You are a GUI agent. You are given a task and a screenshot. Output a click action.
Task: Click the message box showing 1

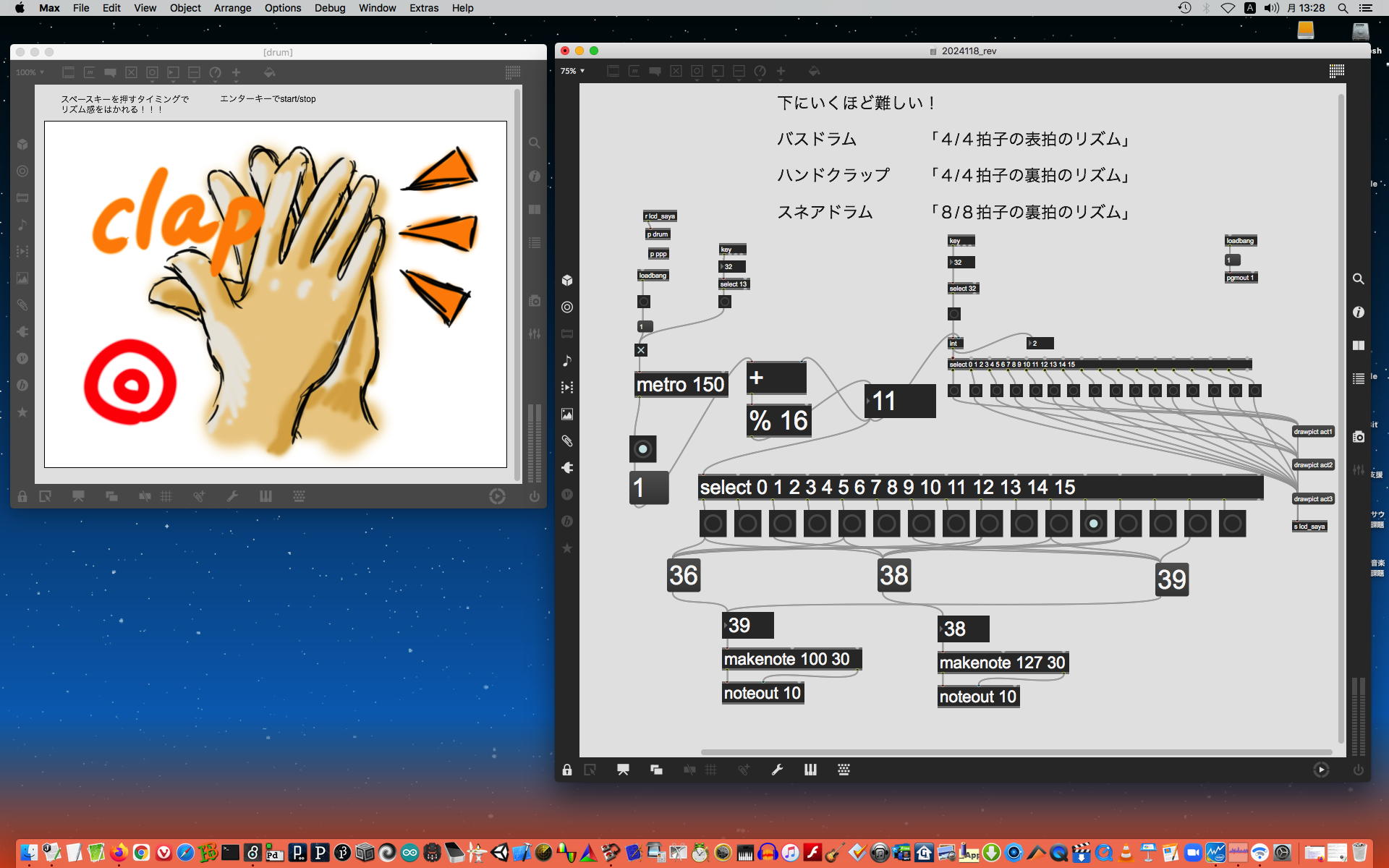coord(648,488)
